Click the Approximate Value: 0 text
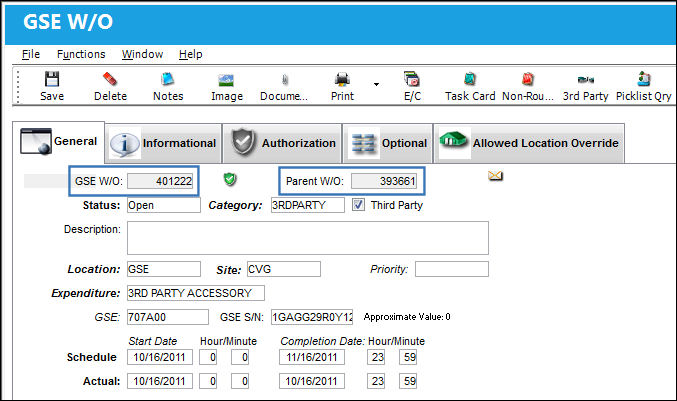This screenshot has height=401, width=677. point(407,317)
